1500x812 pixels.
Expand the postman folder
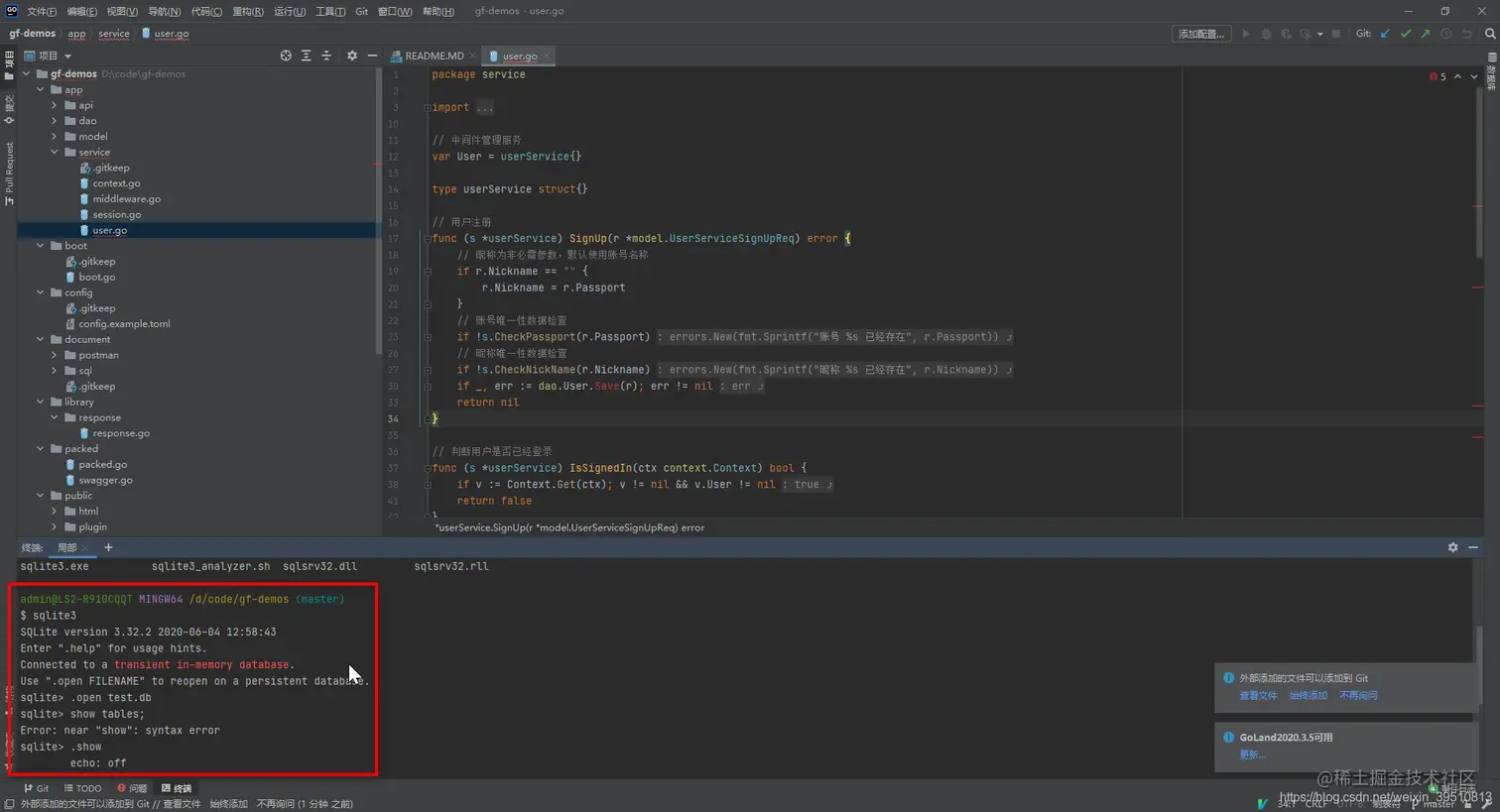55,355
